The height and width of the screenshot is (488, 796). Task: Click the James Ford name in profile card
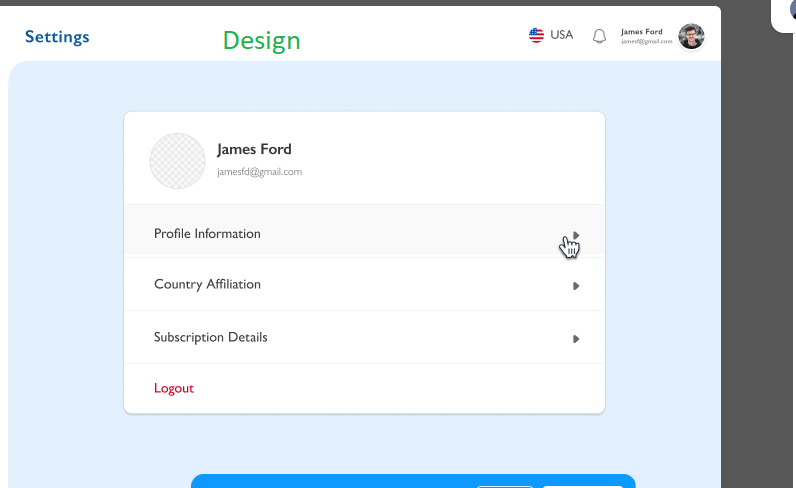254,149
